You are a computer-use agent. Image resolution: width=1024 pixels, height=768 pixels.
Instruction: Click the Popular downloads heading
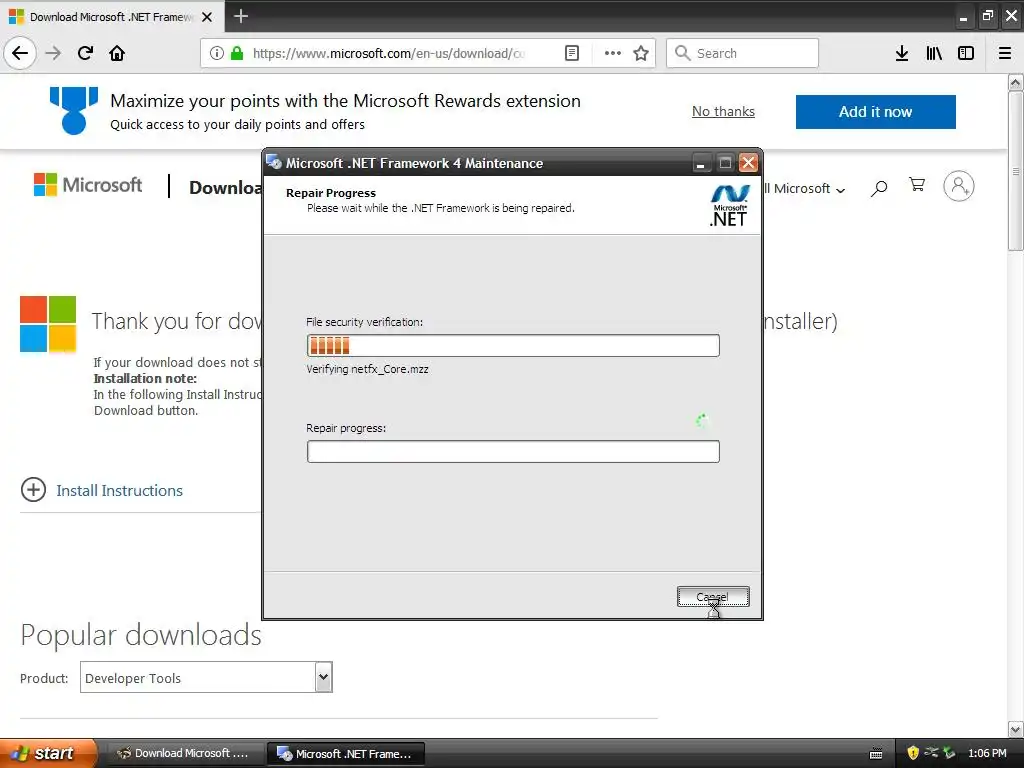[x=141, y=635]
